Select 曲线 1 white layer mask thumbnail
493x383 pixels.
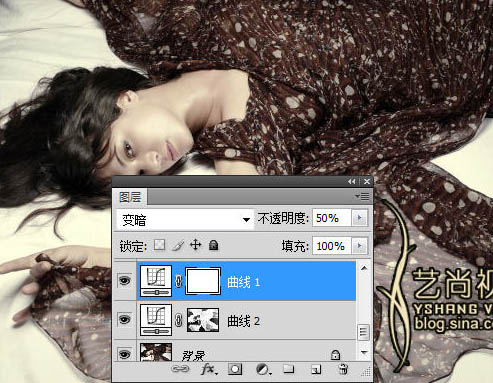coord(203,281)
